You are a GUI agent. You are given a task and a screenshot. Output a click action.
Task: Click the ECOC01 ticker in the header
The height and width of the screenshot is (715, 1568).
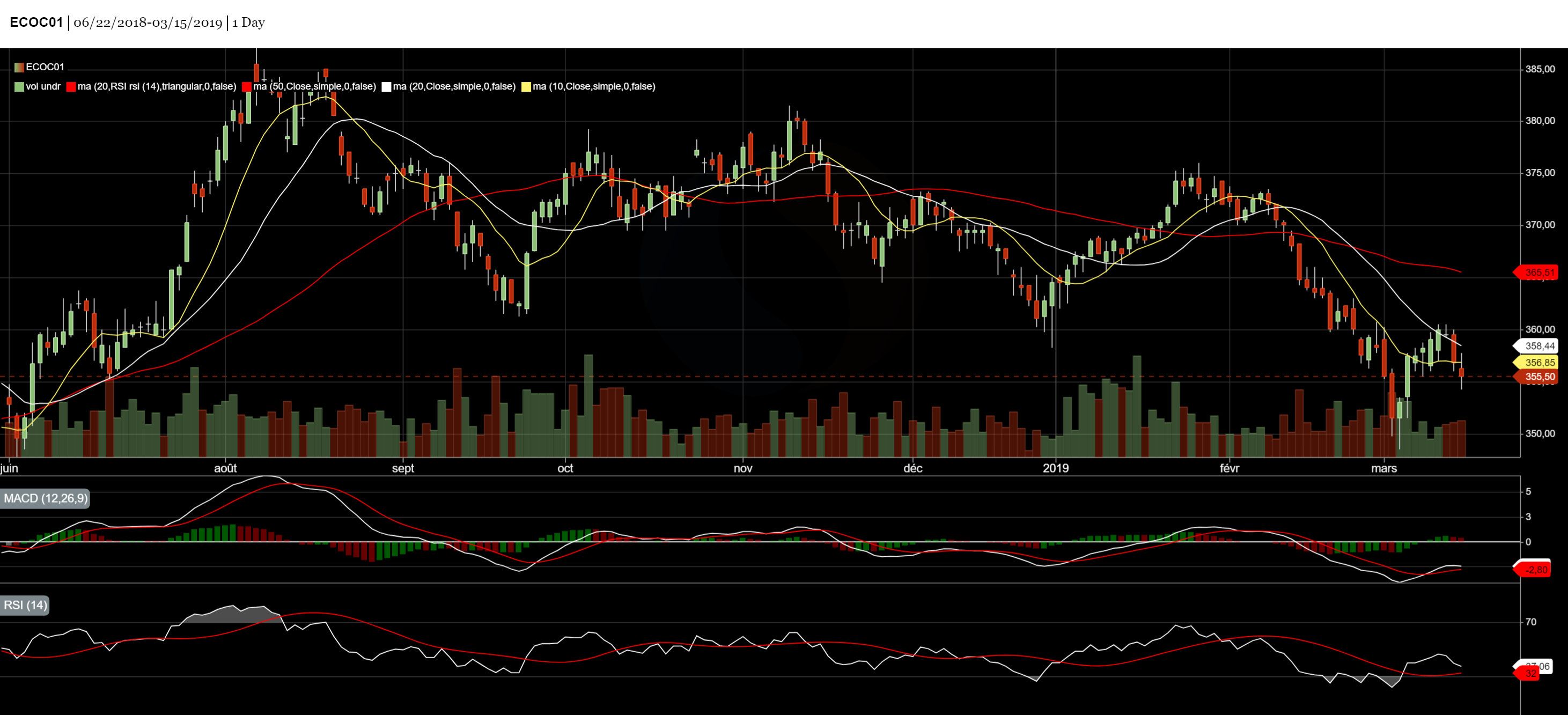36,23
